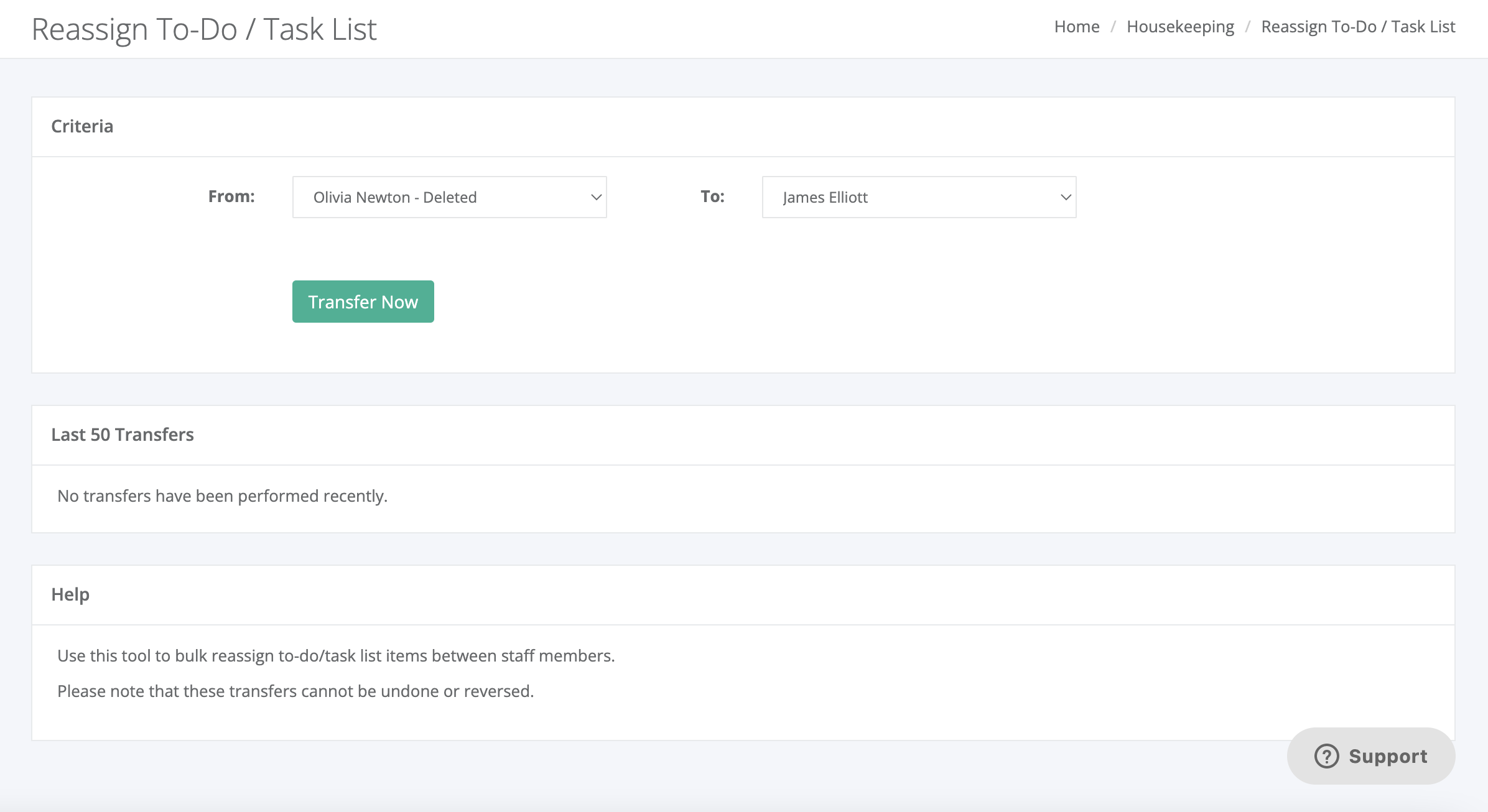Open the Housekeeping breadcrumb link
The width and height of the screenshot is (1488, 812).
coord(1180,27)
